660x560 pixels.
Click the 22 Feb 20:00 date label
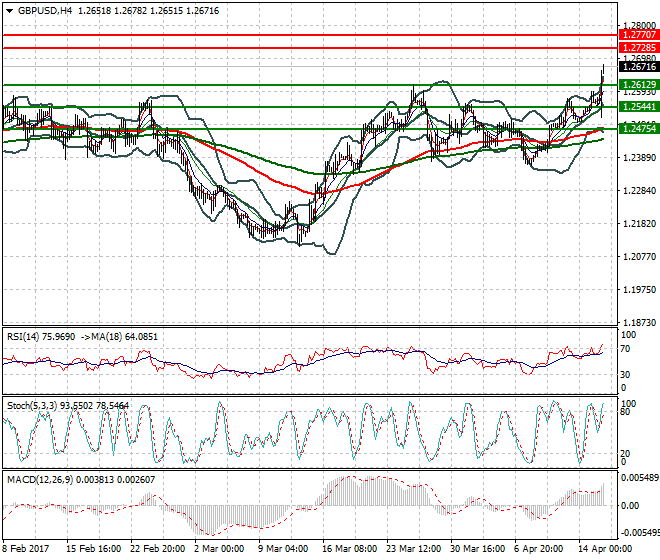[x=157, y=549]
